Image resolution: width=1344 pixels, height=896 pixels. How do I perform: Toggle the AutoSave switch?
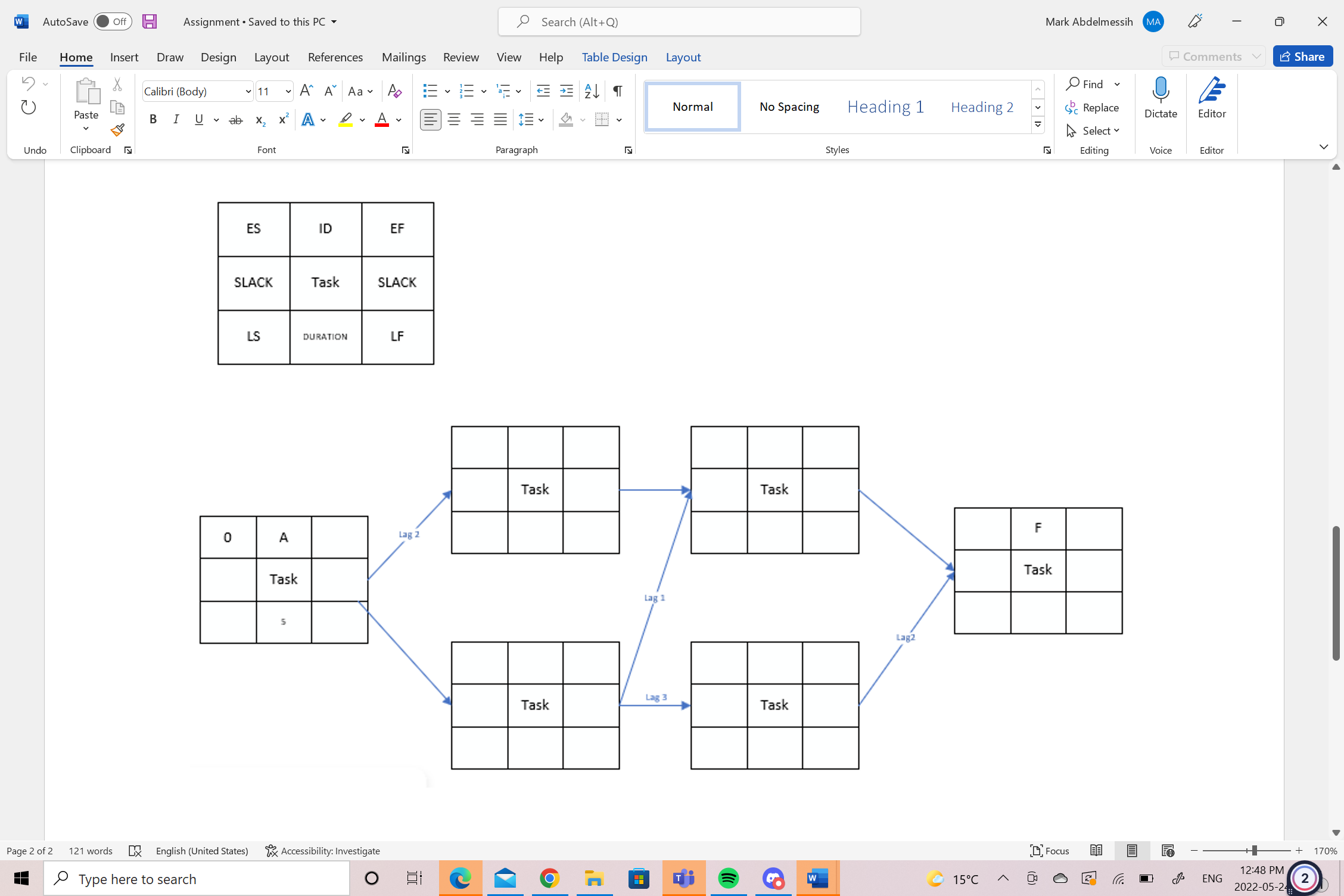(x=113, y=21)
